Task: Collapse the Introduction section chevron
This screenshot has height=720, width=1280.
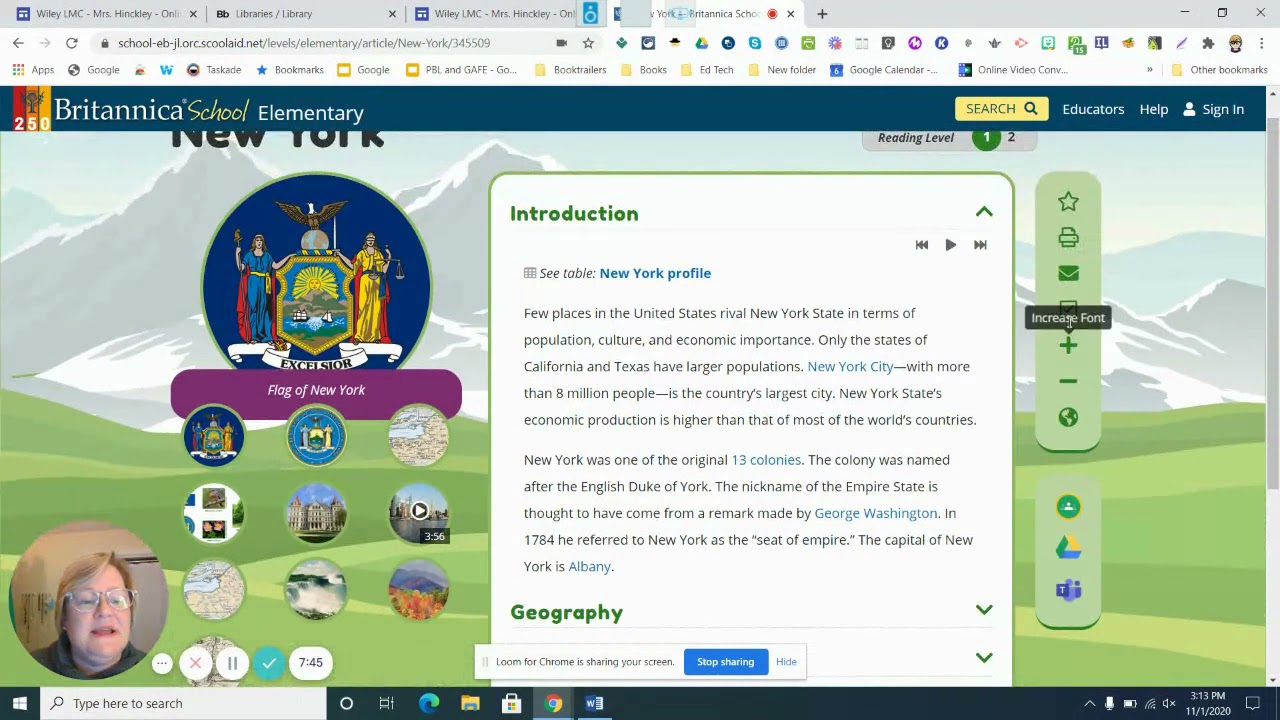Action: coord(984,212)
